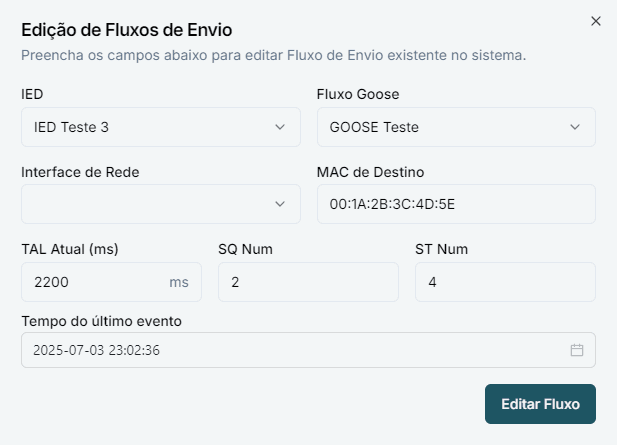Open the empty Interface de Rede dropdown

click(x=161, y=204)
